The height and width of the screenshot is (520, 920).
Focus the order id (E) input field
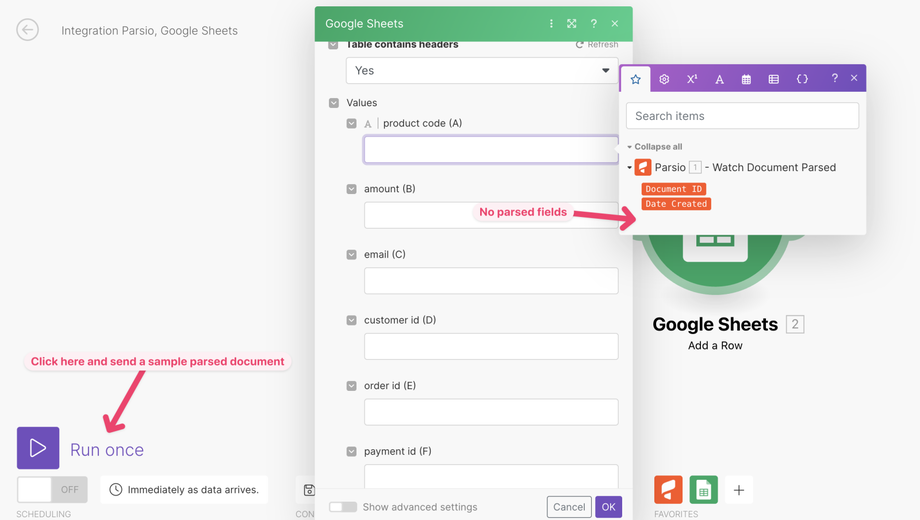click(x=491, y=412)
